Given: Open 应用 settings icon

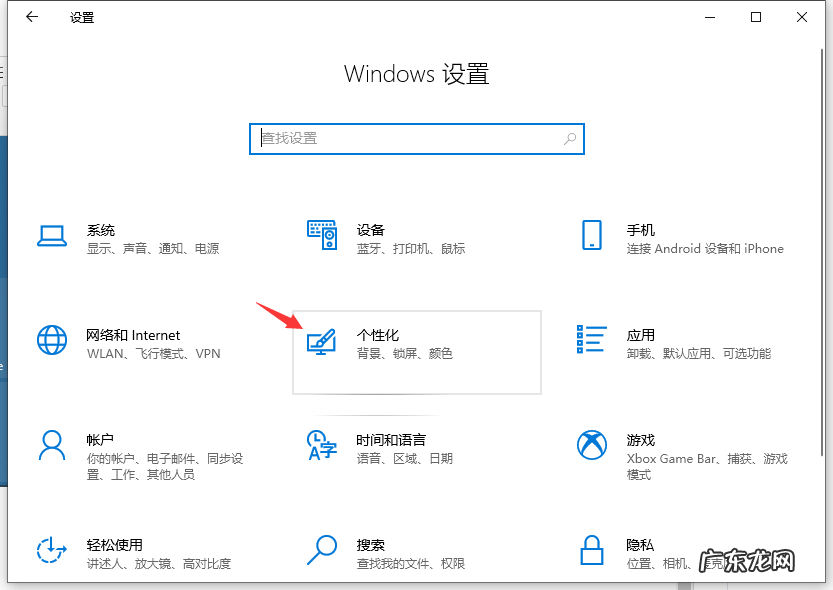Looking at the screenshot, I should 591,340.
